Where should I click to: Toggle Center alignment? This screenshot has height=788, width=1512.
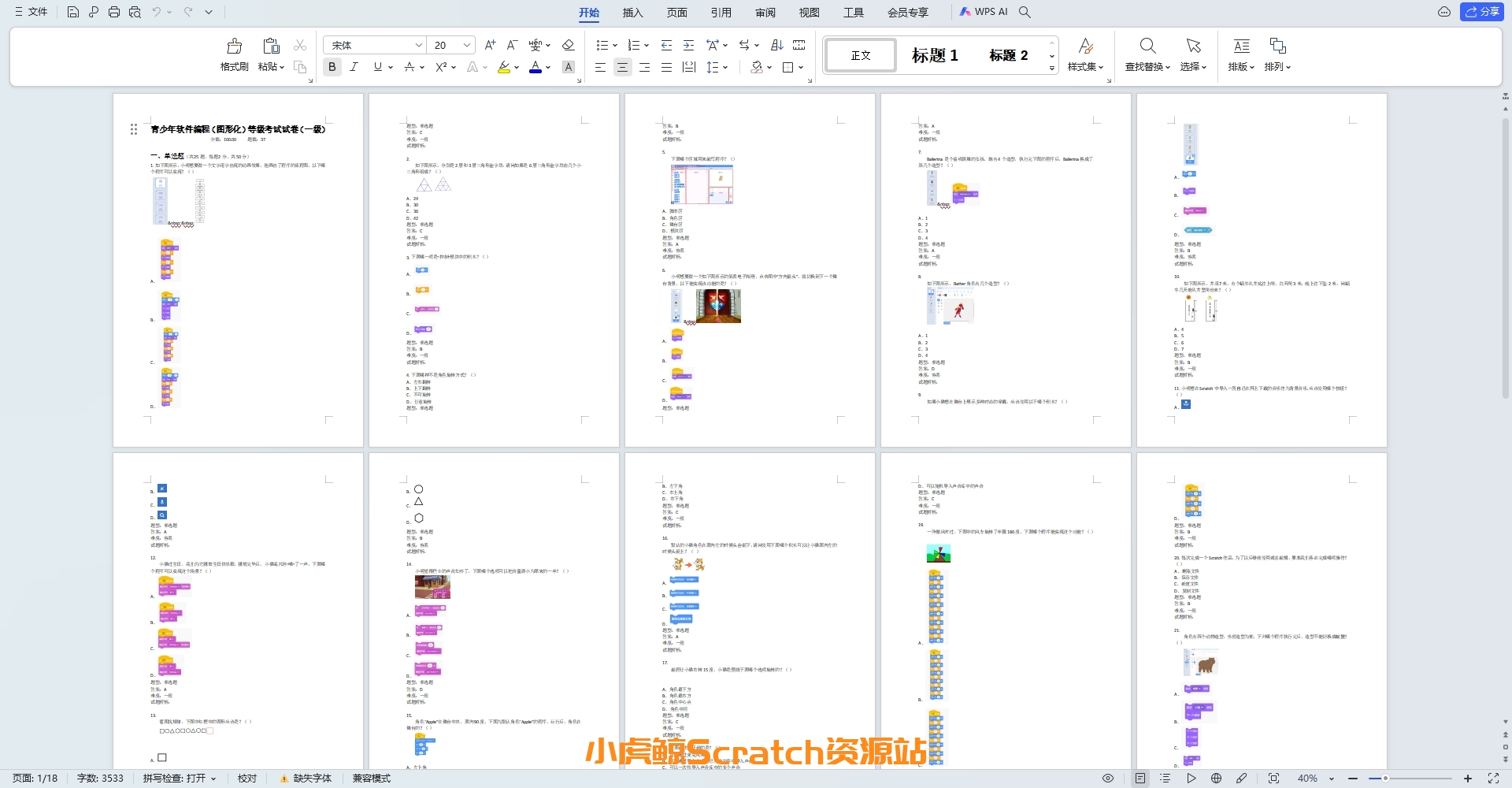[x=622, y=67]
